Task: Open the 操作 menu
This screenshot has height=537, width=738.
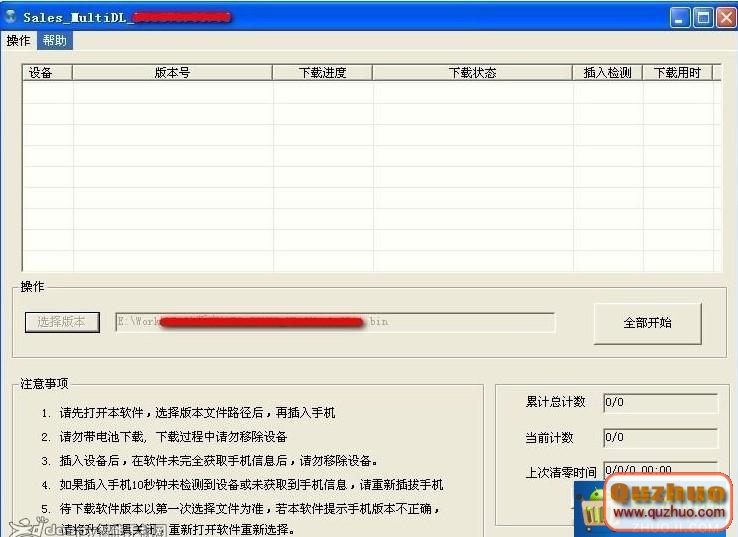Action: (x=18, y=41)
